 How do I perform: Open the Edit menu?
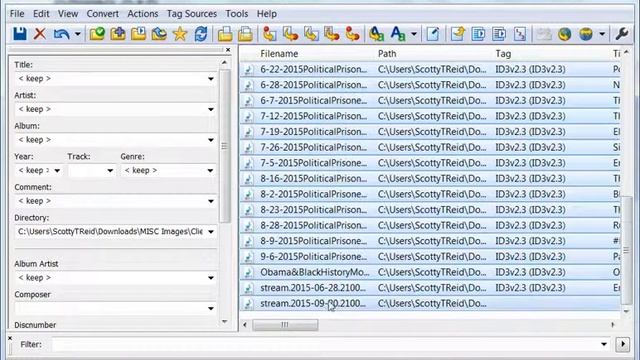[x=41, y=13]
